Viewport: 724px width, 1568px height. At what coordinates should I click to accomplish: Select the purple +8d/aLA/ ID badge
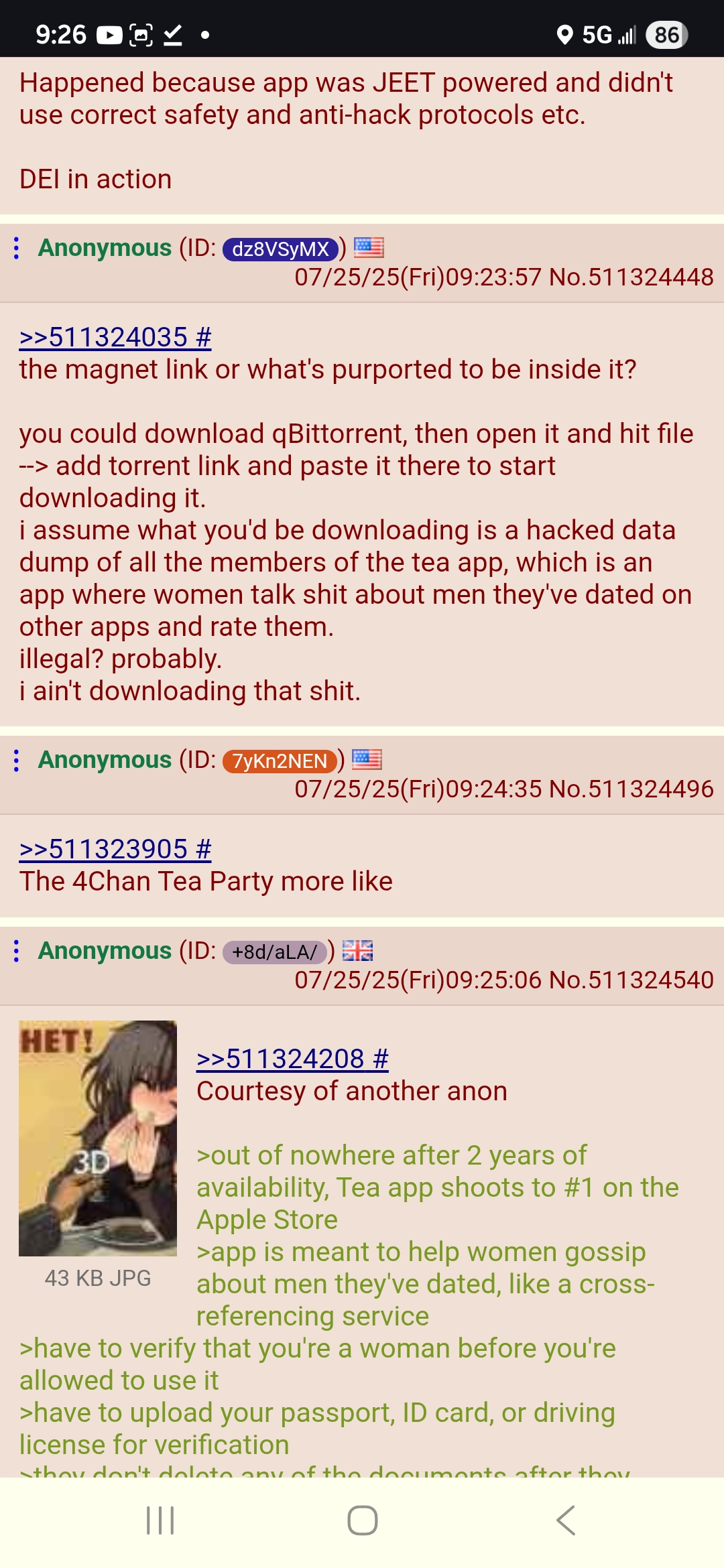point(275,952)
